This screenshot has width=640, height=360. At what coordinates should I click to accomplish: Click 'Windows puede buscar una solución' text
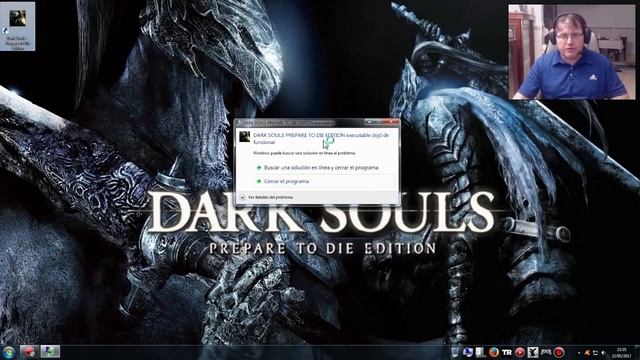click(304, 153)
